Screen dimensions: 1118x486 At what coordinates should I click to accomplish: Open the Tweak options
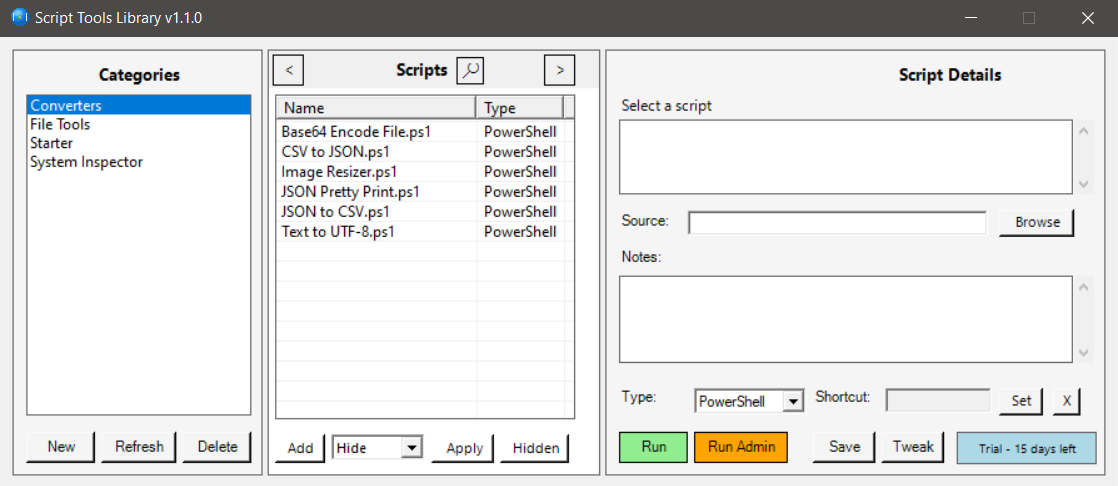[913, 447]
